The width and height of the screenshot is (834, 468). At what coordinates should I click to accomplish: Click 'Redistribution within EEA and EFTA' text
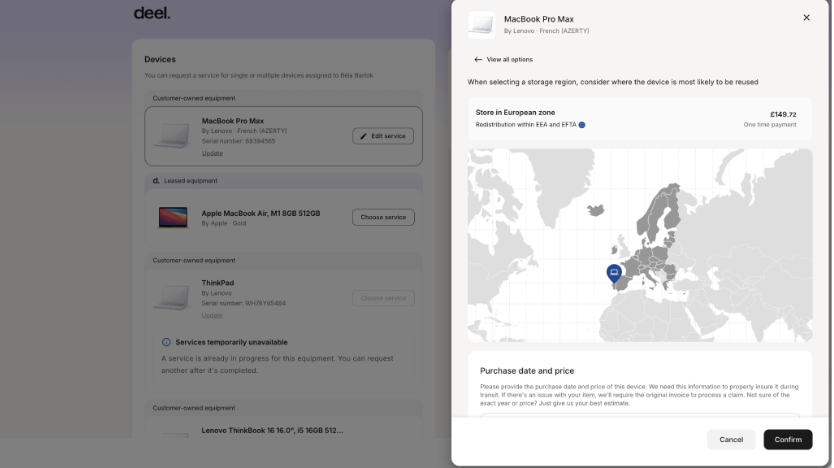pos(526,124)
